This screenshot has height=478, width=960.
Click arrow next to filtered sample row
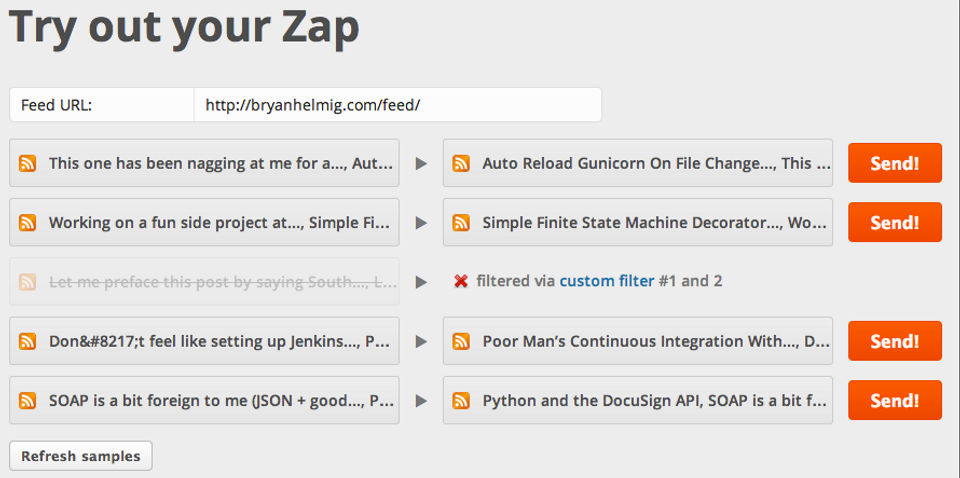pyautogui.click(x=421, y=282)
